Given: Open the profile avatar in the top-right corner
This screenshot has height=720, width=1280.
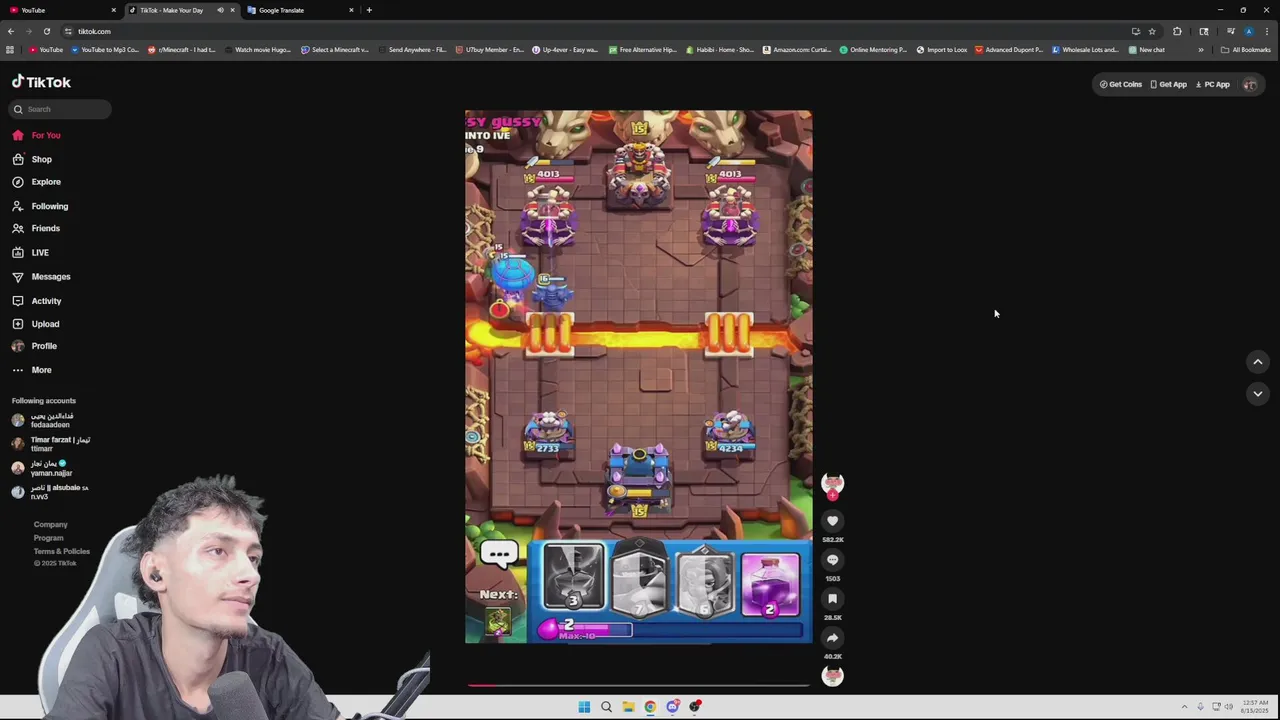Looking at the screenshot, I should 1250,84.
